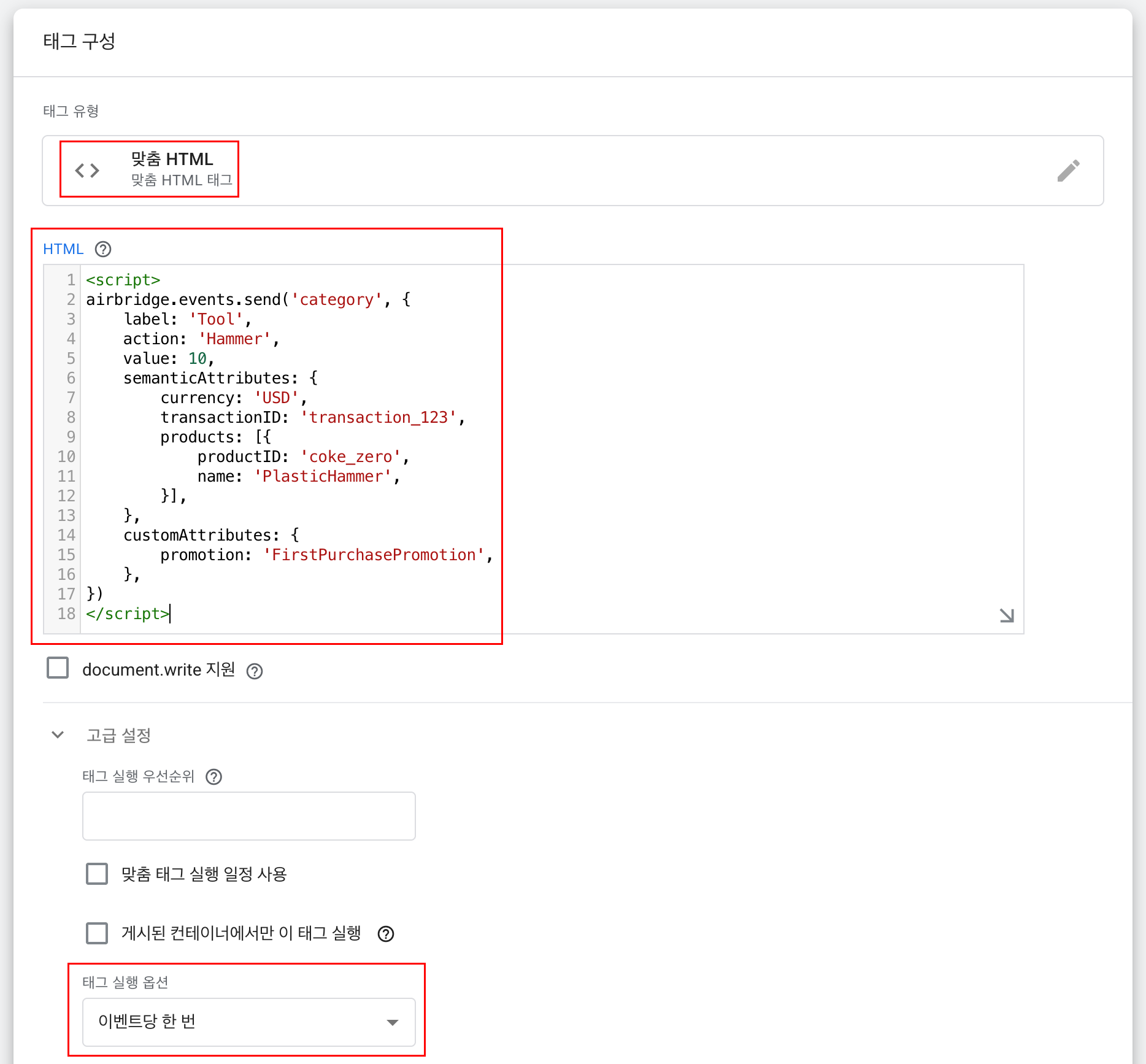Click the promotion: 'FirstPurchasePromotion' code line
Image resolution: width=1146 pixels, height=1064 pixels.
tap(327, 555)
